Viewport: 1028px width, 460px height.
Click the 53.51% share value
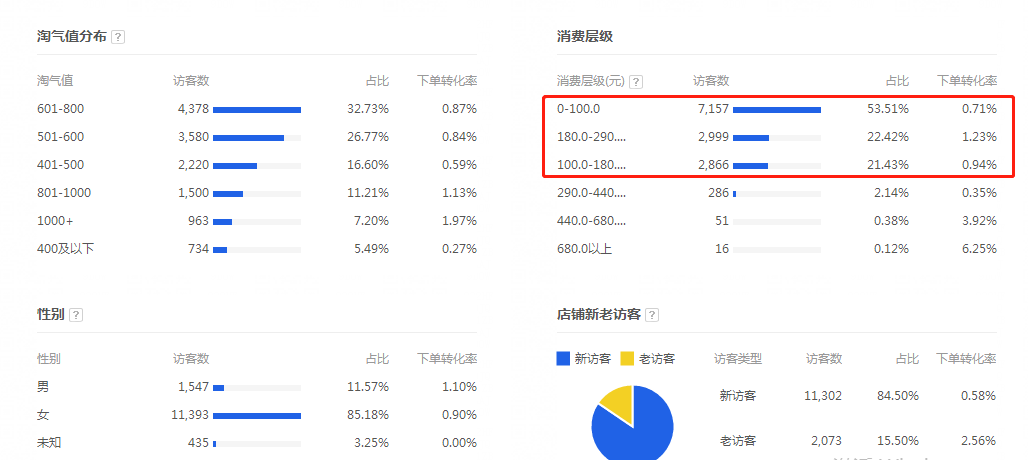click(888, 109)
